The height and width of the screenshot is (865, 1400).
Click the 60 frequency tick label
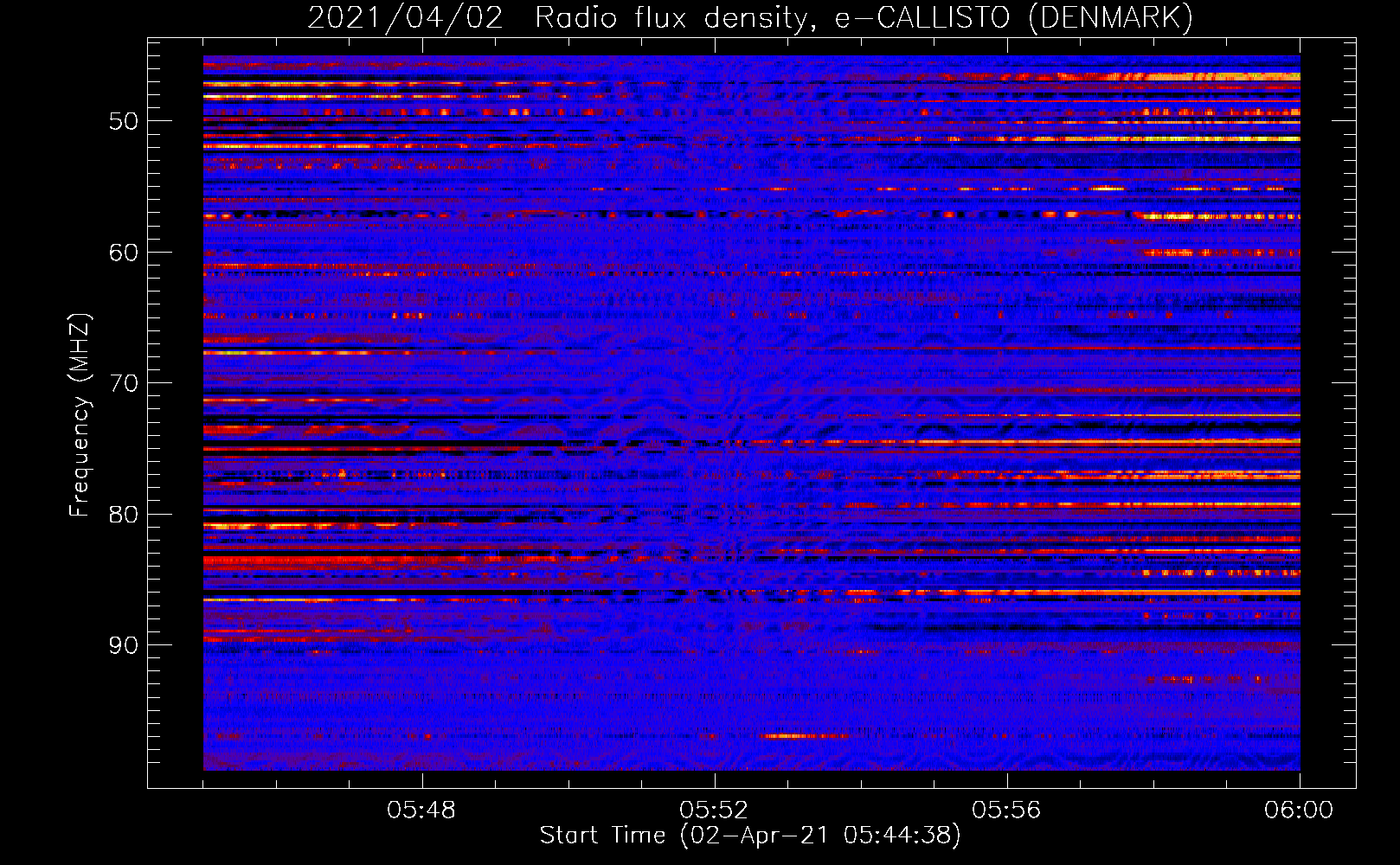(x=124, y=253)
